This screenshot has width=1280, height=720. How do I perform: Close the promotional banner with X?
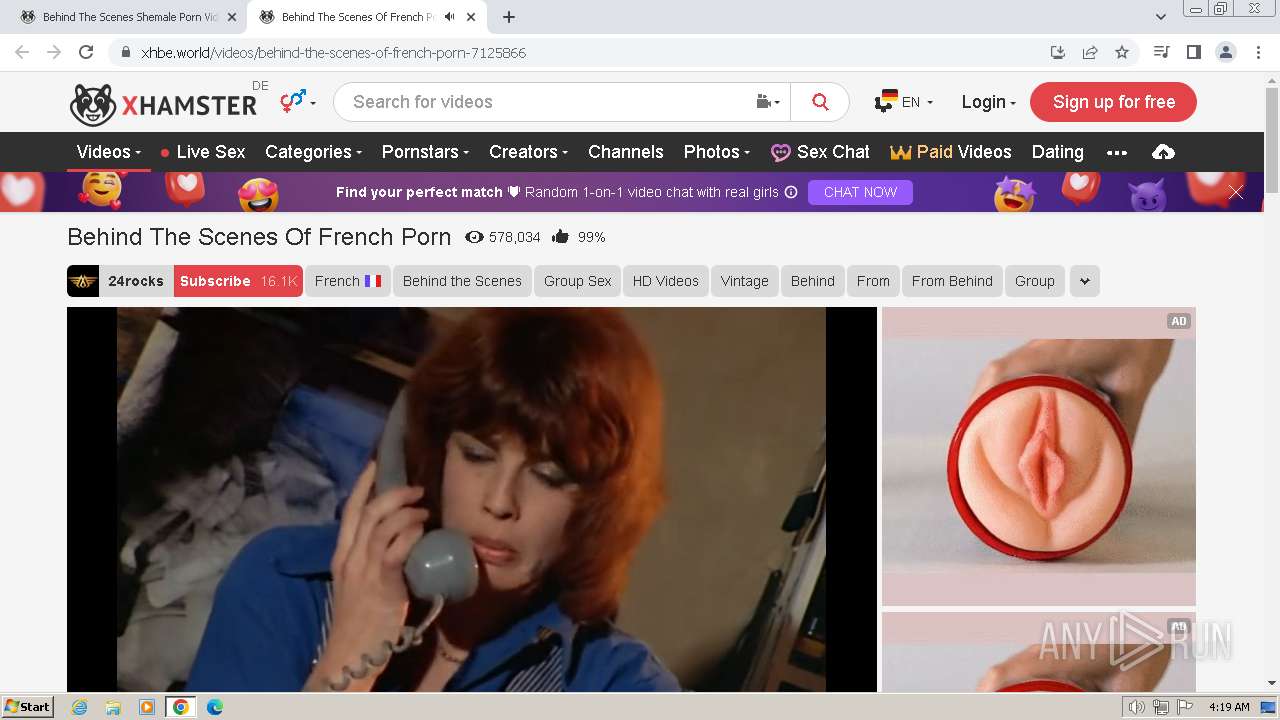tap(1236, 192)
